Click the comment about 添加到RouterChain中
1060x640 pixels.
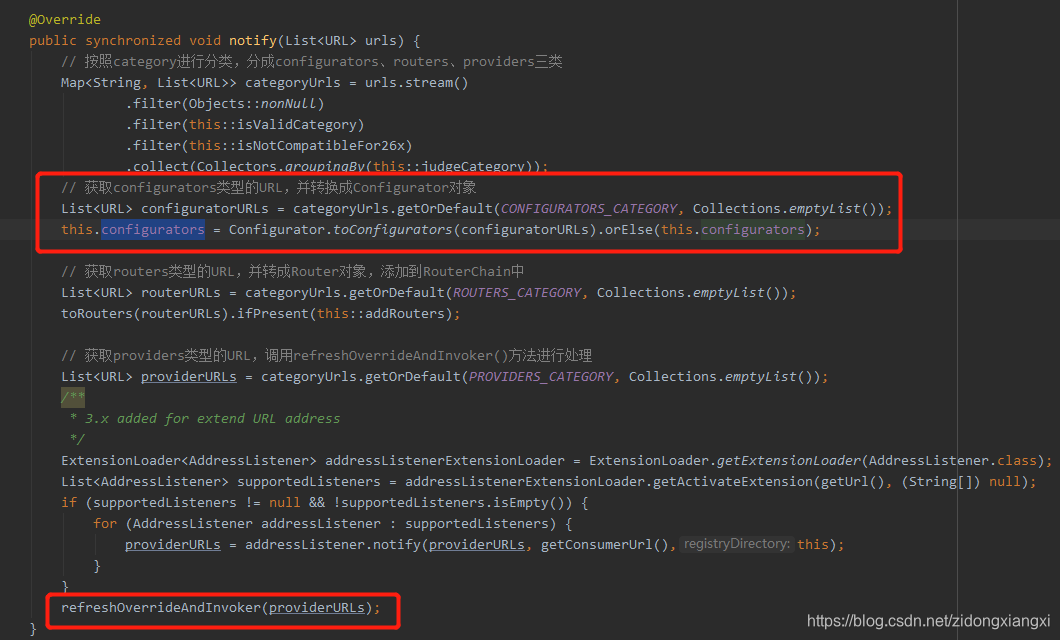(293, 271)
